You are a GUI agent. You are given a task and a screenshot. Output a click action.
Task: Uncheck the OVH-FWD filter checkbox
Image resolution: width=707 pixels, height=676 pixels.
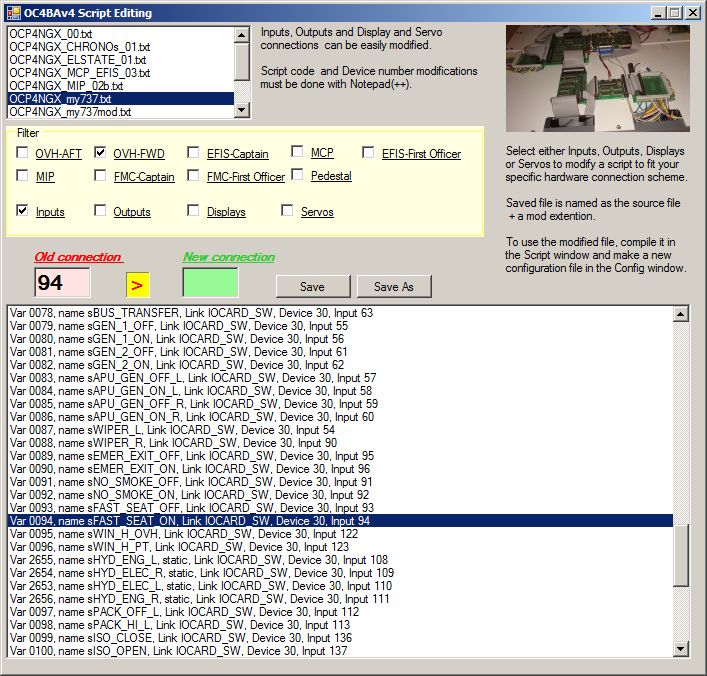100,152
